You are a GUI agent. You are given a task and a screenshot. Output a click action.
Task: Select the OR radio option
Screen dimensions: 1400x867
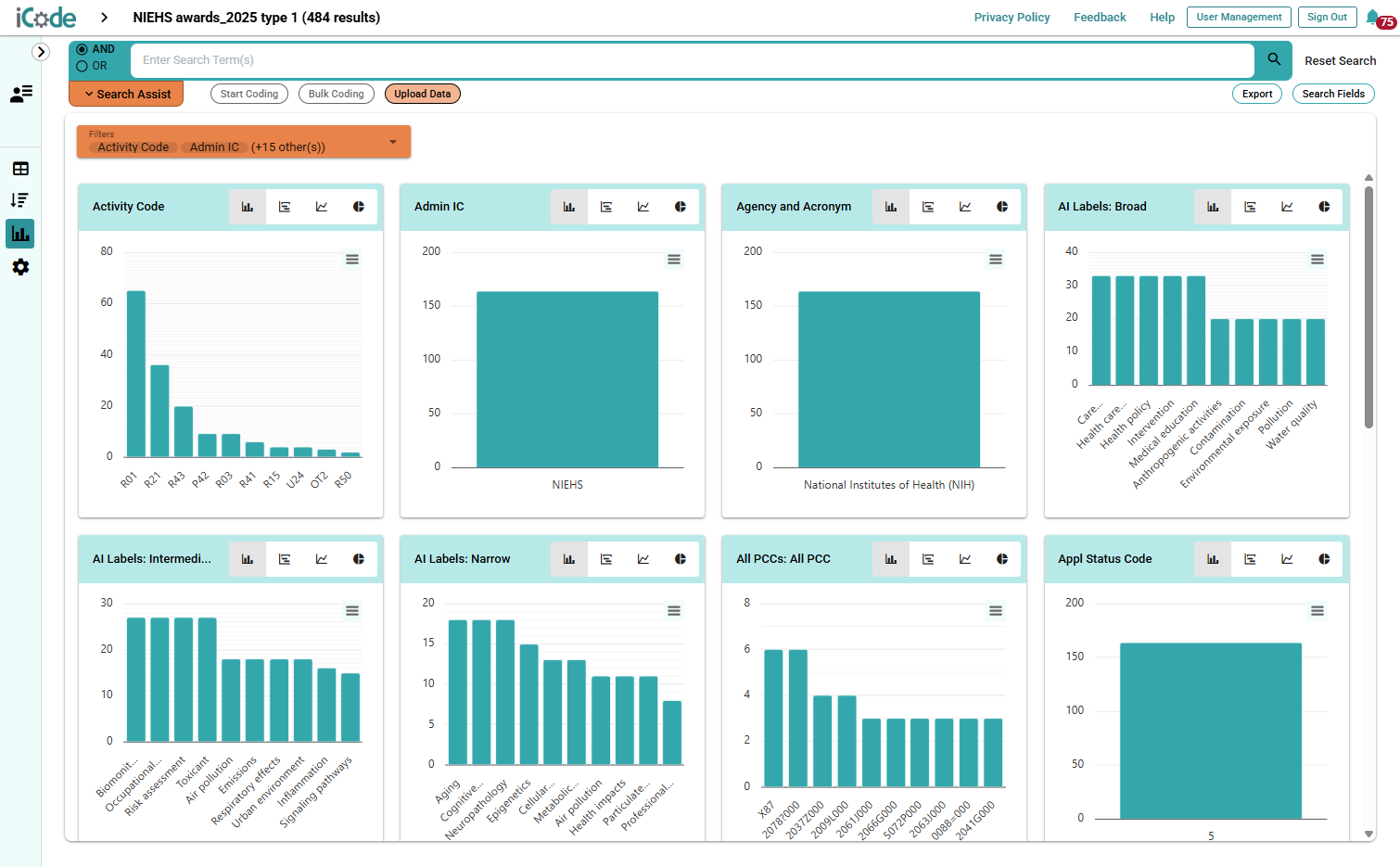pyautogui.click(x=82, y=66)
